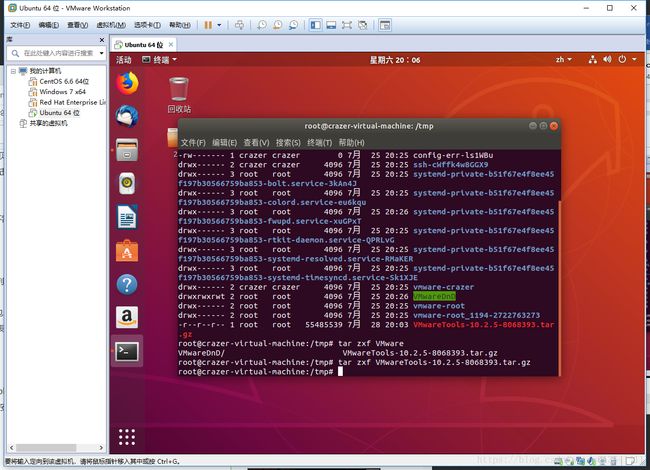Image resolution: width=650 pixels, height=470 pixels.
Task: Open Rhythmbox music player from the dock
Action: coord(127,183)
